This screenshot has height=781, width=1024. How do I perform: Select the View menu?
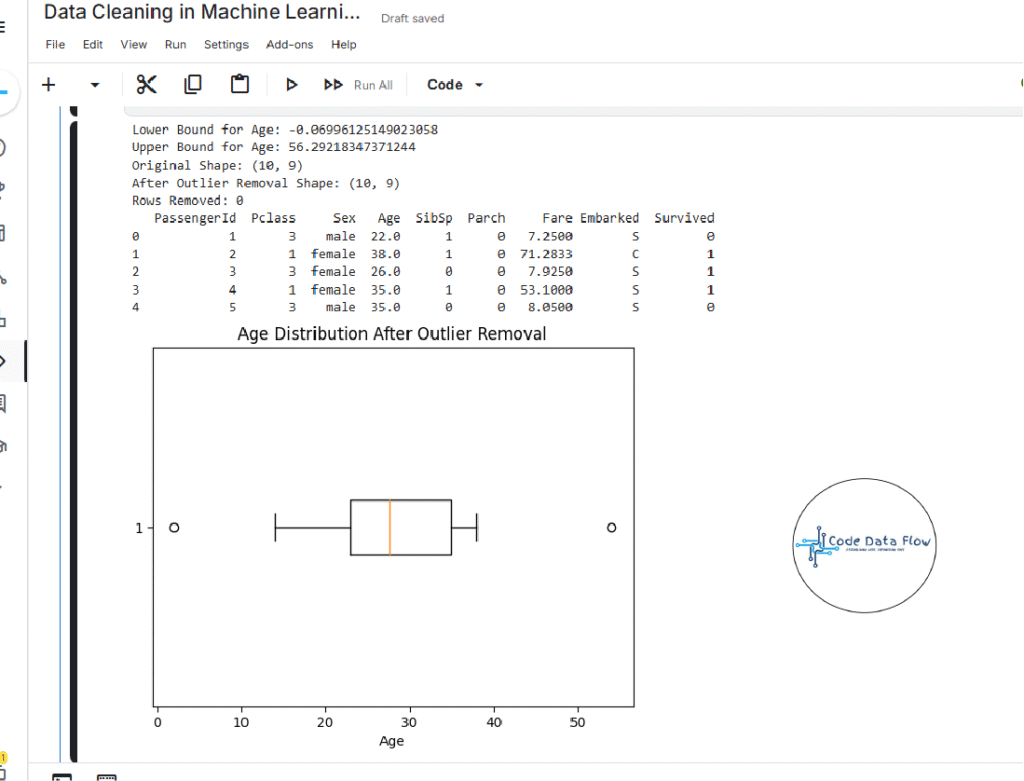(x=134, y=44)
